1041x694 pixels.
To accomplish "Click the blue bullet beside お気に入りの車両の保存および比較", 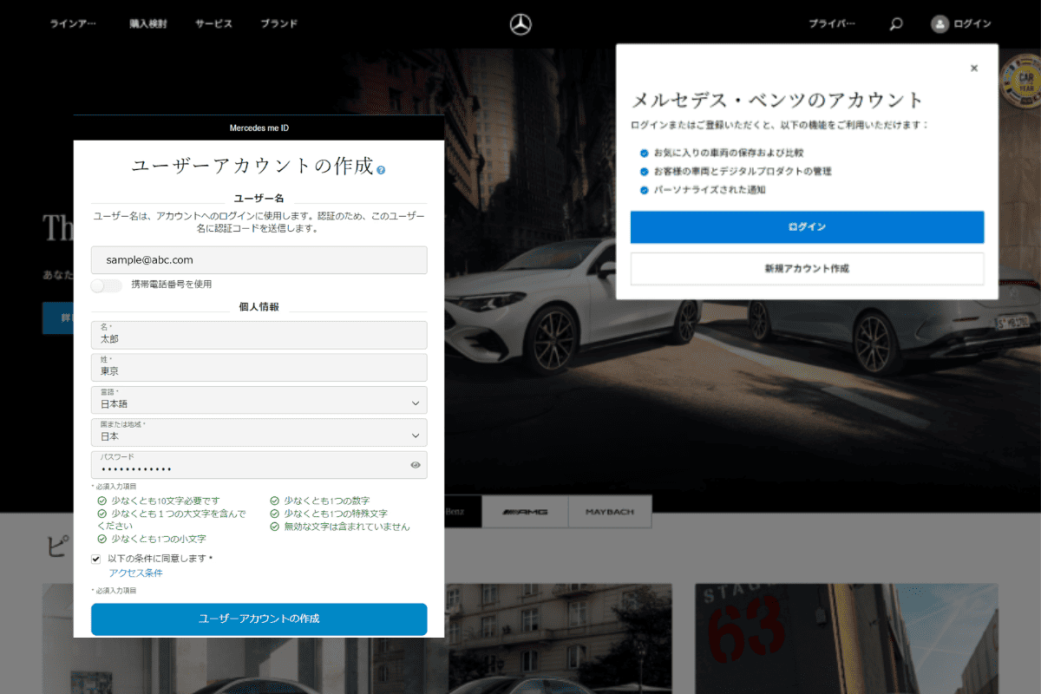I will (644, 153).
